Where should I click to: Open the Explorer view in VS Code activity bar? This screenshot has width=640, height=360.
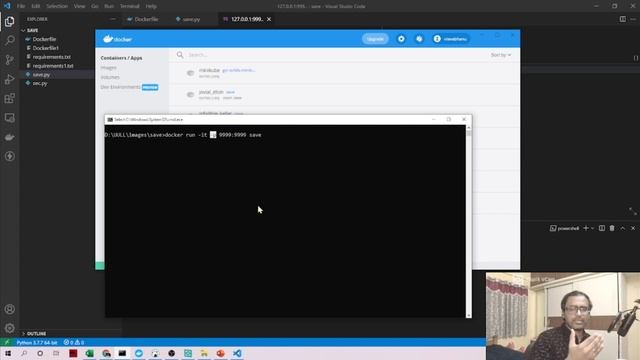pos(9,21)
